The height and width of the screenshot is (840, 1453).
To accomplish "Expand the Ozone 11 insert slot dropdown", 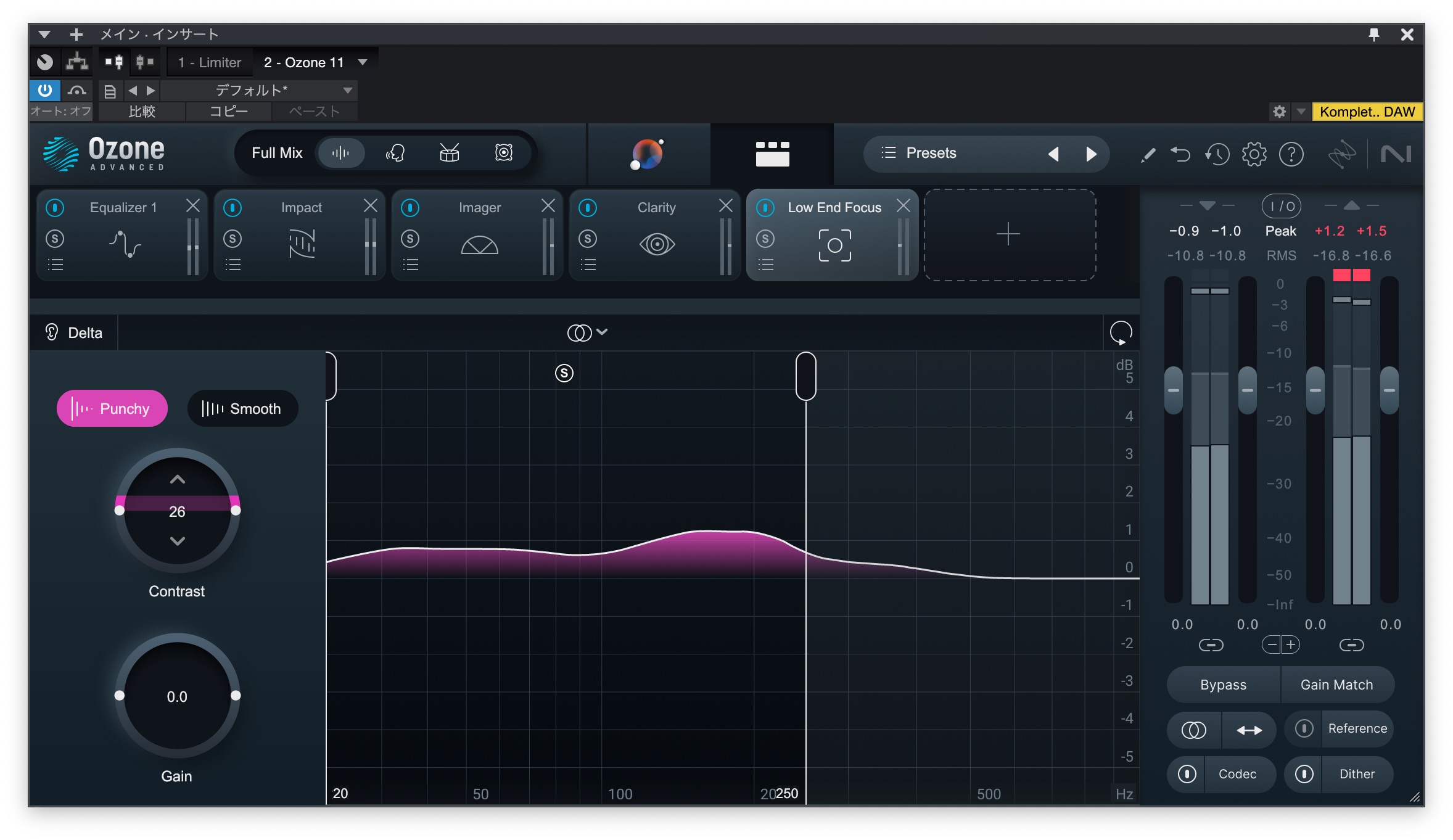I will [363, 62].
